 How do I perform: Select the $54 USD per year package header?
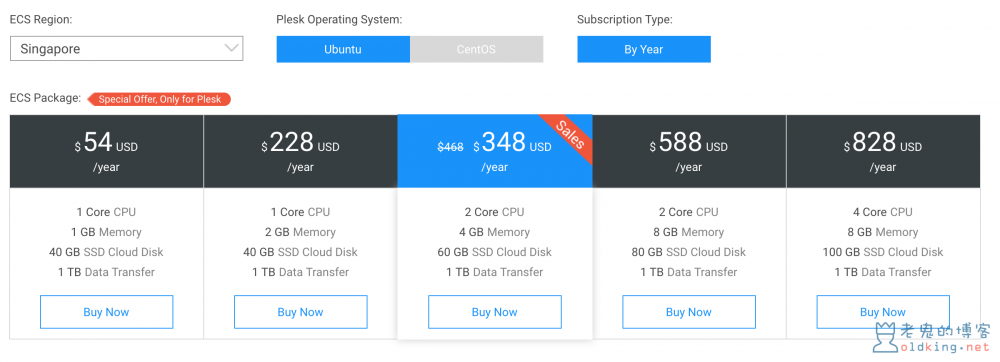(107, 151)
